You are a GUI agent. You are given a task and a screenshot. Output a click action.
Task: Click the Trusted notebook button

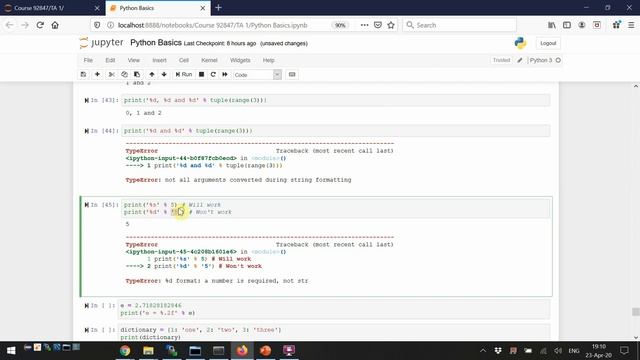[x=501, y=60]
